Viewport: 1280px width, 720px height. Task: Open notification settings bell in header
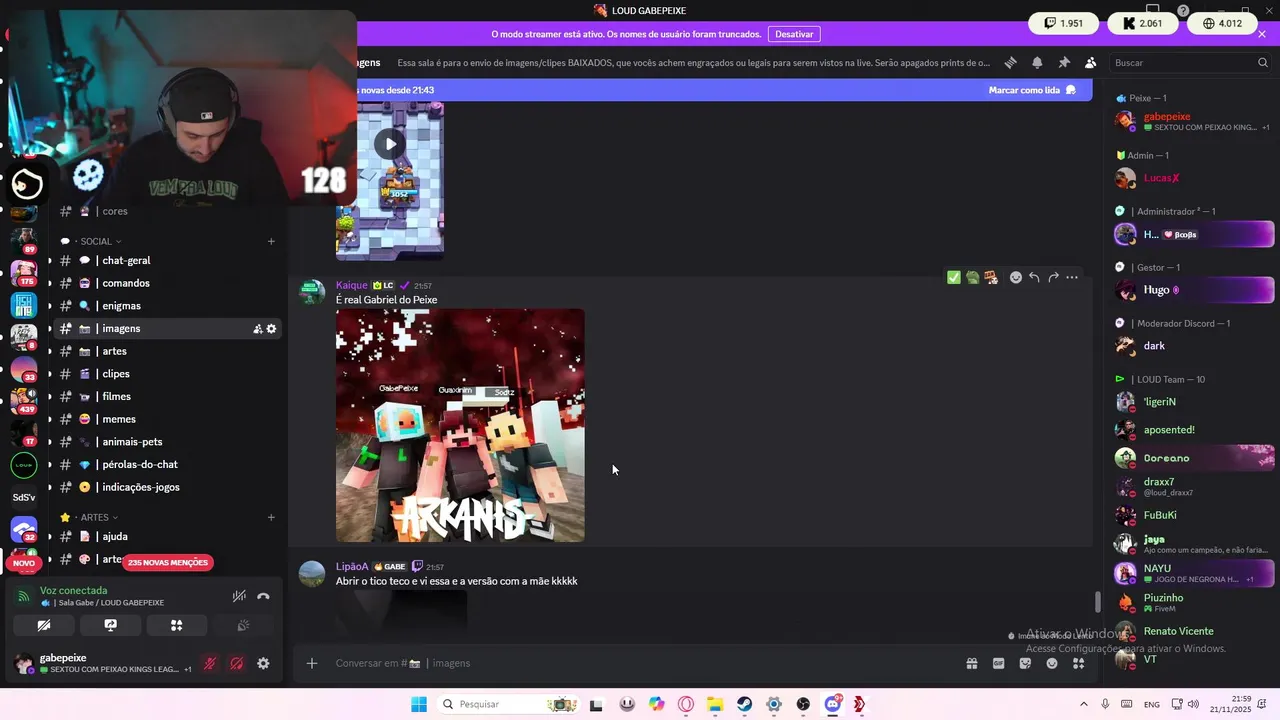(1037, 62)
